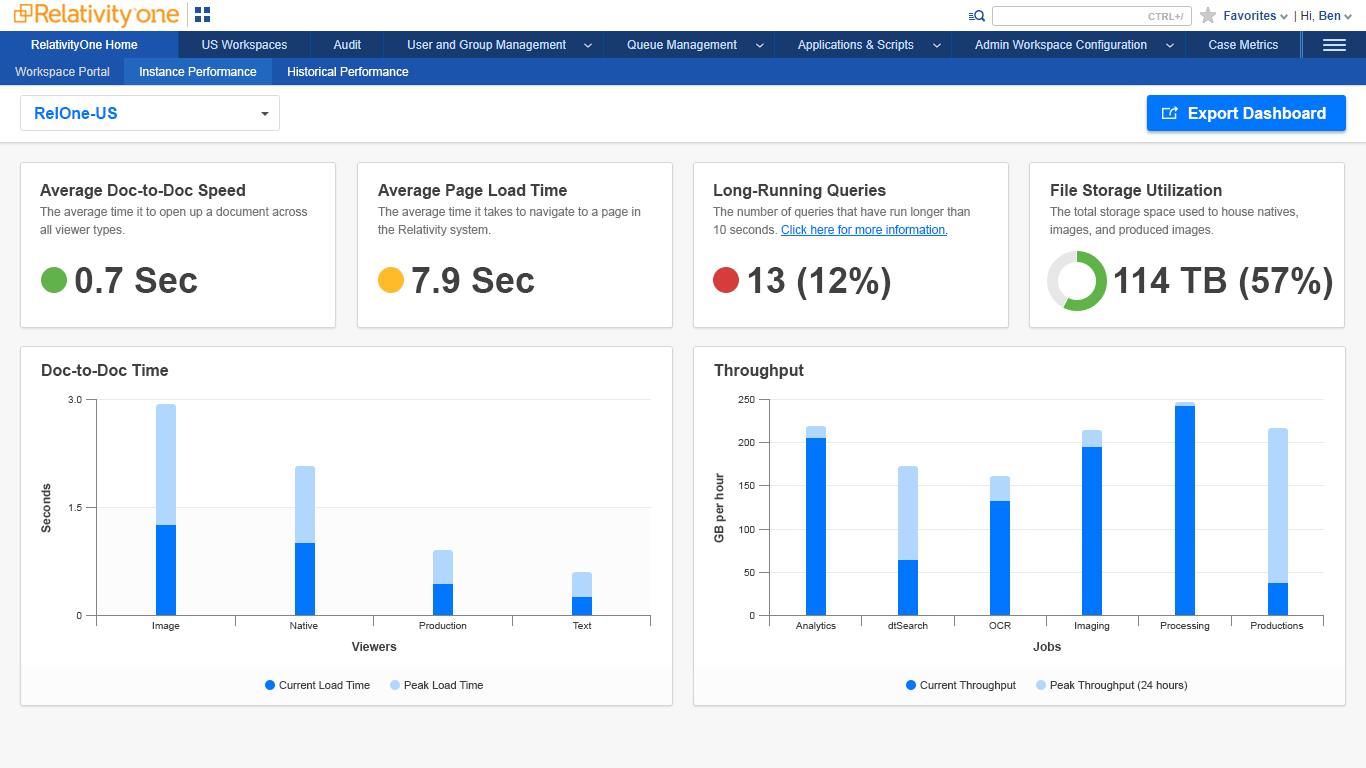Viewport: 1366px width, 768px height.
Task: Click 'Average Page Load Time' card heading
Action: 473,190
